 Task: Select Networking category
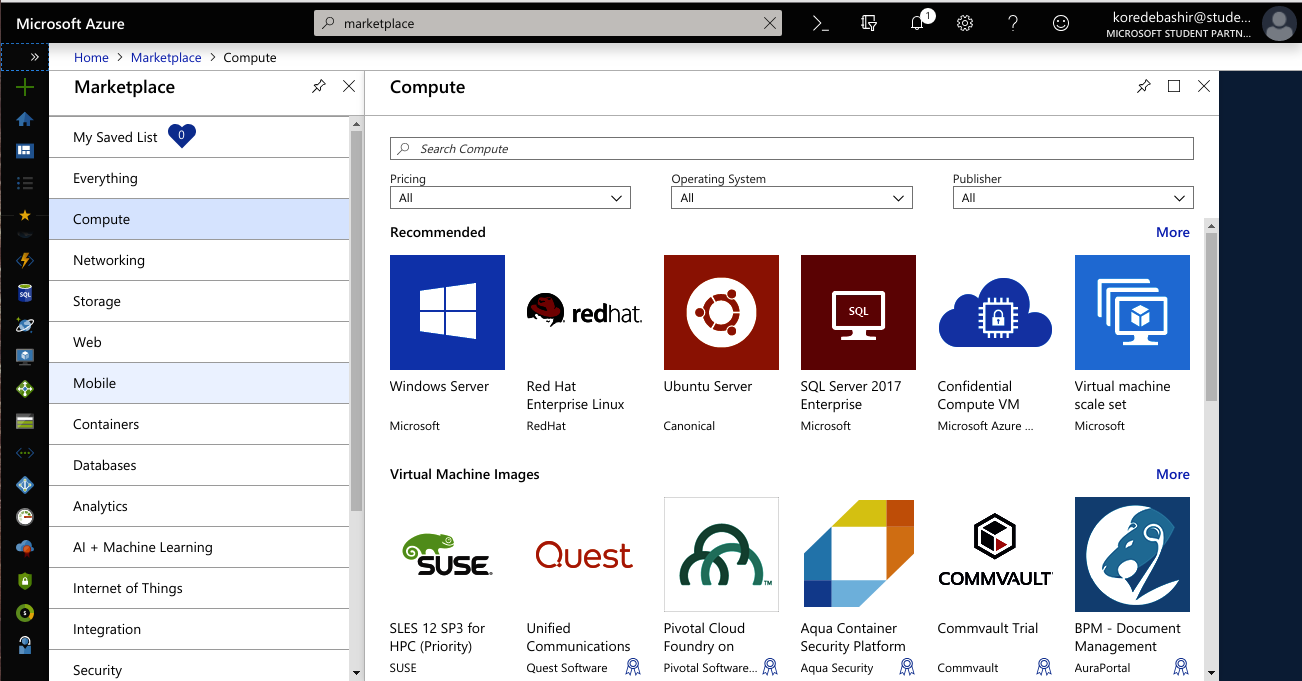[199, 260]
